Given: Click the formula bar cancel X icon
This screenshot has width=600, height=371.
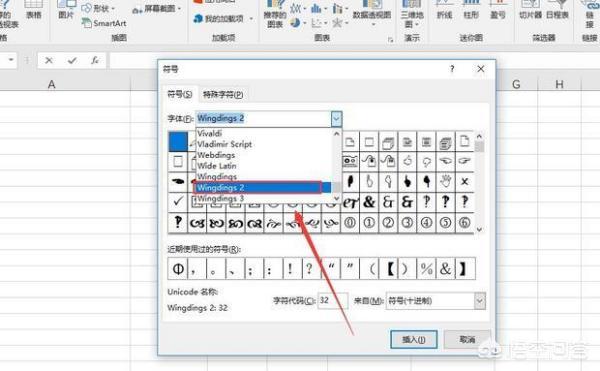Looking at the screenshot, I should coord(49,60).
